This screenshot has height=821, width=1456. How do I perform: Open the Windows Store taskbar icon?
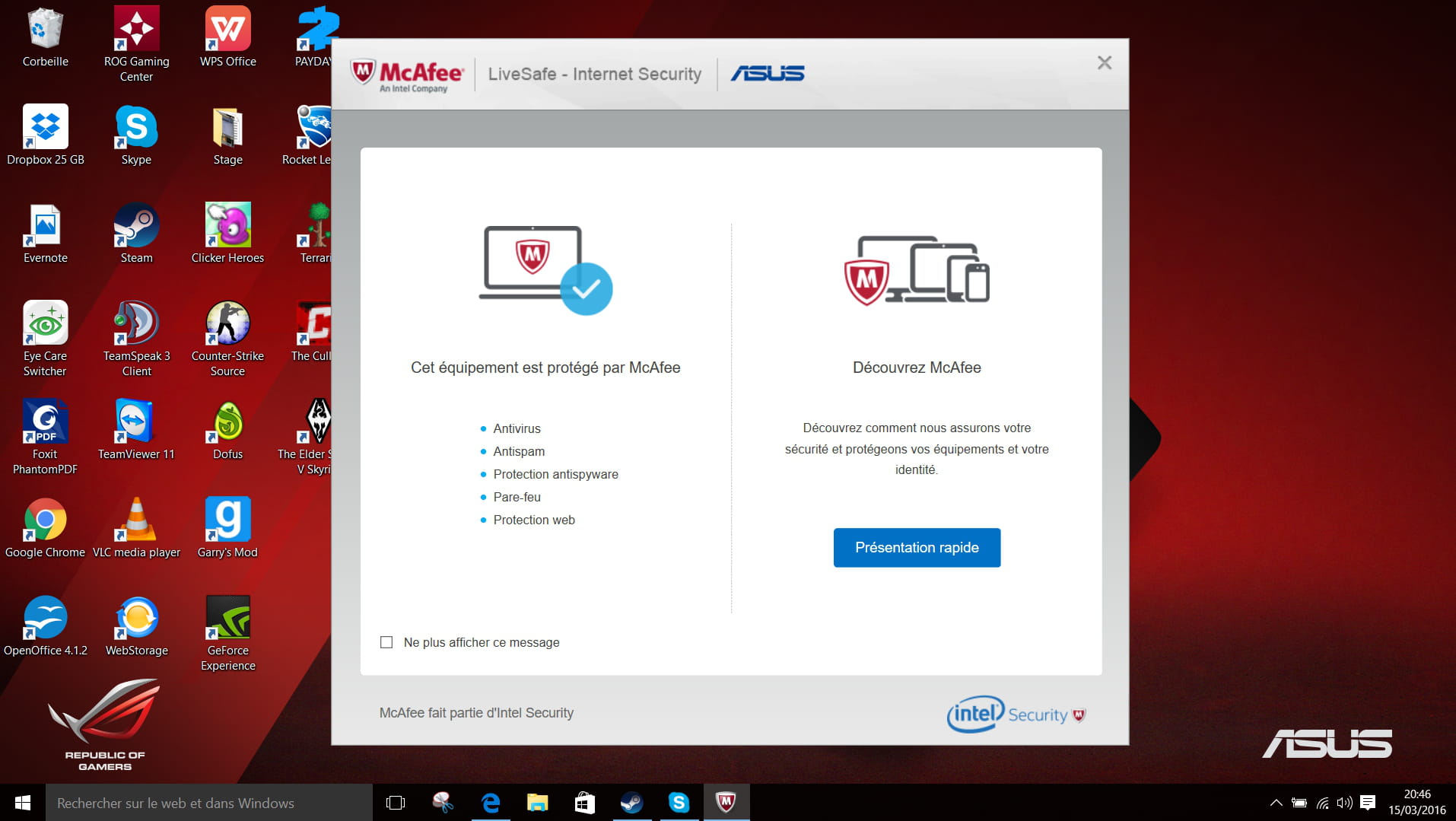tap(585, 803)
